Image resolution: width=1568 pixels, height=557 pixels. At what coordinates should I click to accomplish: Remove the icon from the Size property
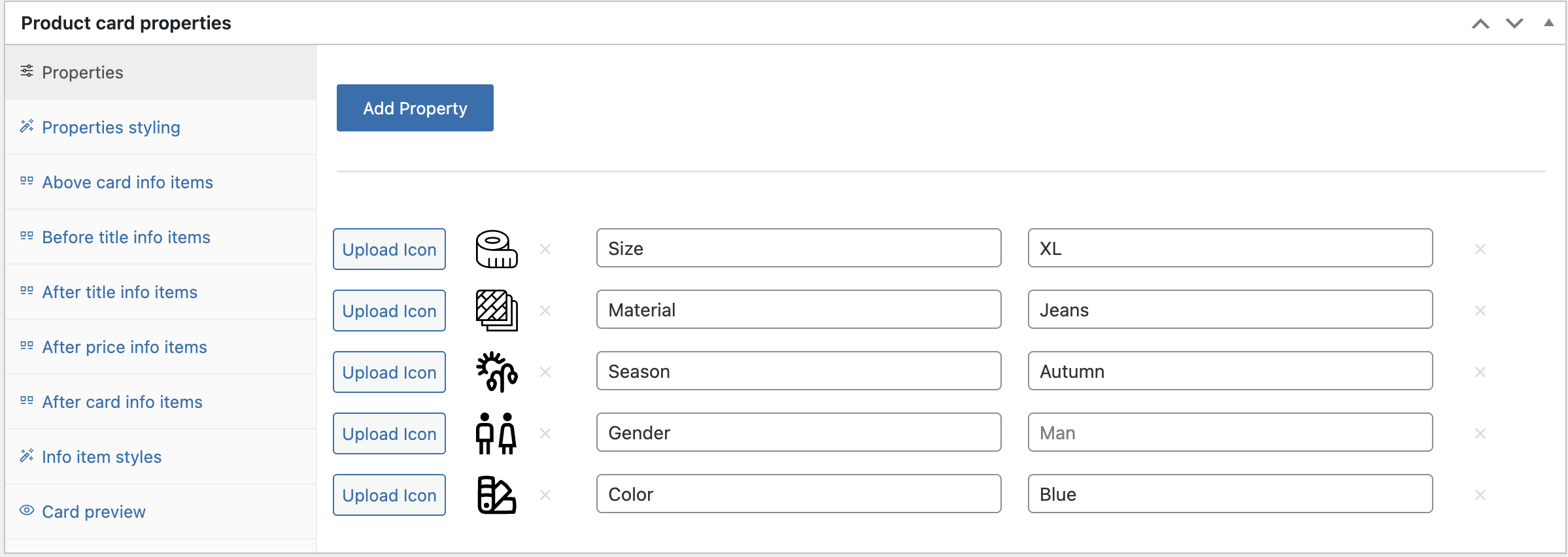click(545, 249)
